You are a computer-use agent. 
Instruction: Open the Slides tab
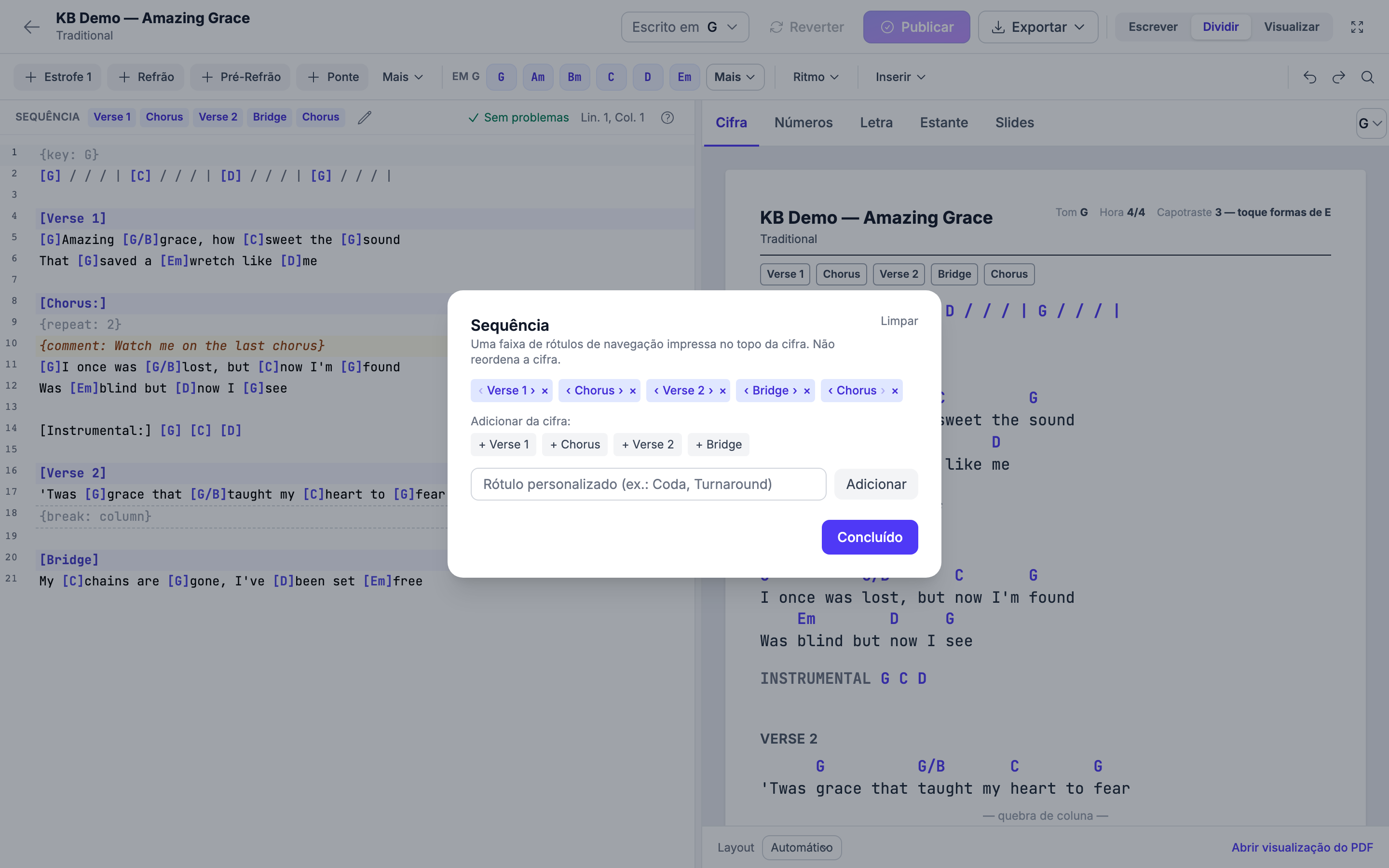click(x=1014, y=122)
